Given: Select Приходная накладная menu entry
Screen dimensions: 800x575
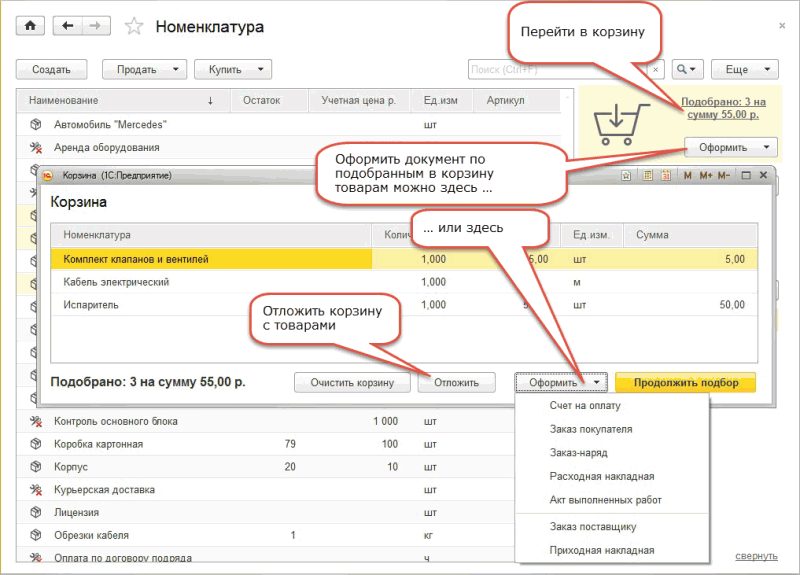Looking at the screenshot, I should [x=601, y=550].
